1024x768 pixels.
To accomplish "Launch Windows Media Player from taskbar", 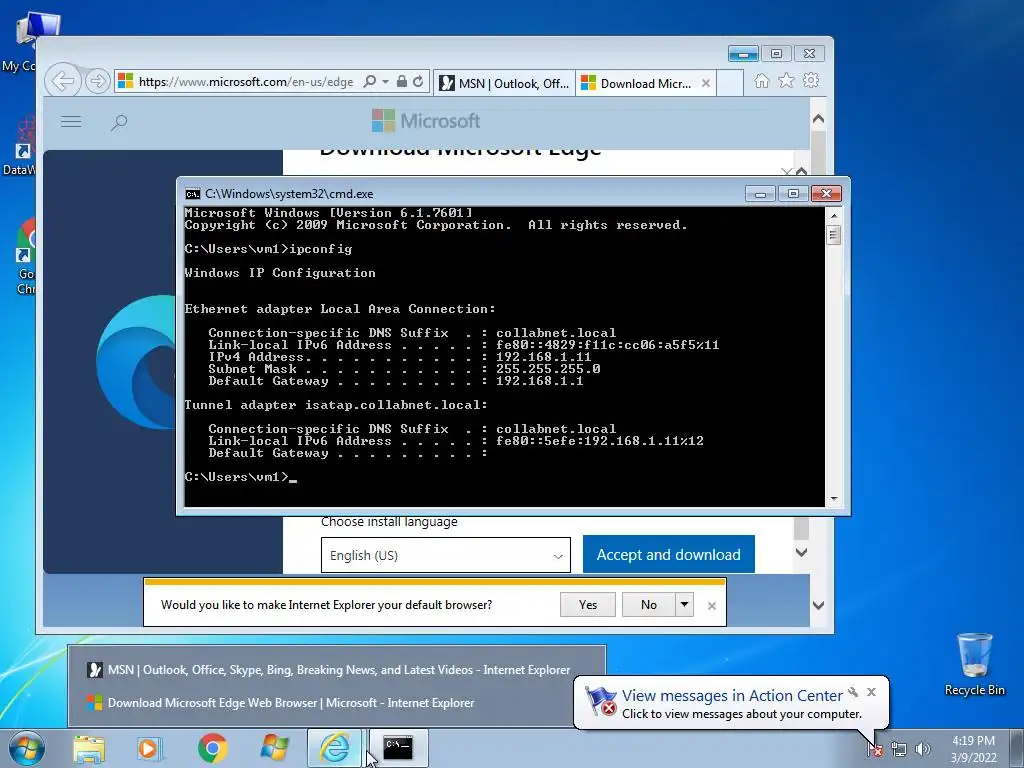I will pyautogui.click(x=150, y=748).
